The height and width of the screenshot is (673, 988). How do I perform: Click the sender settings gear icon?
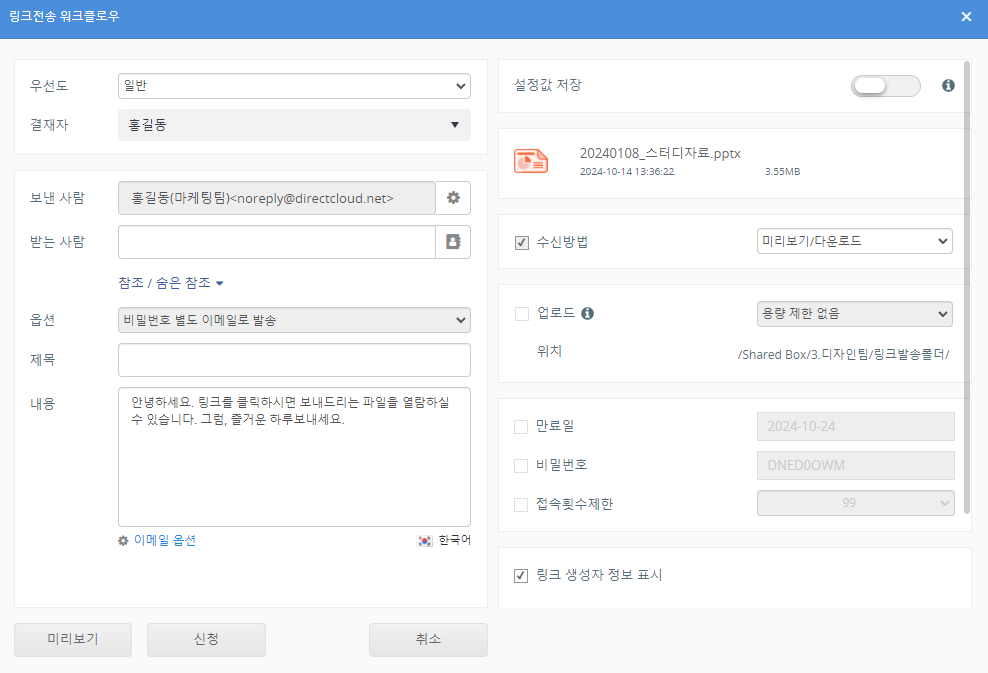point(453,198)
